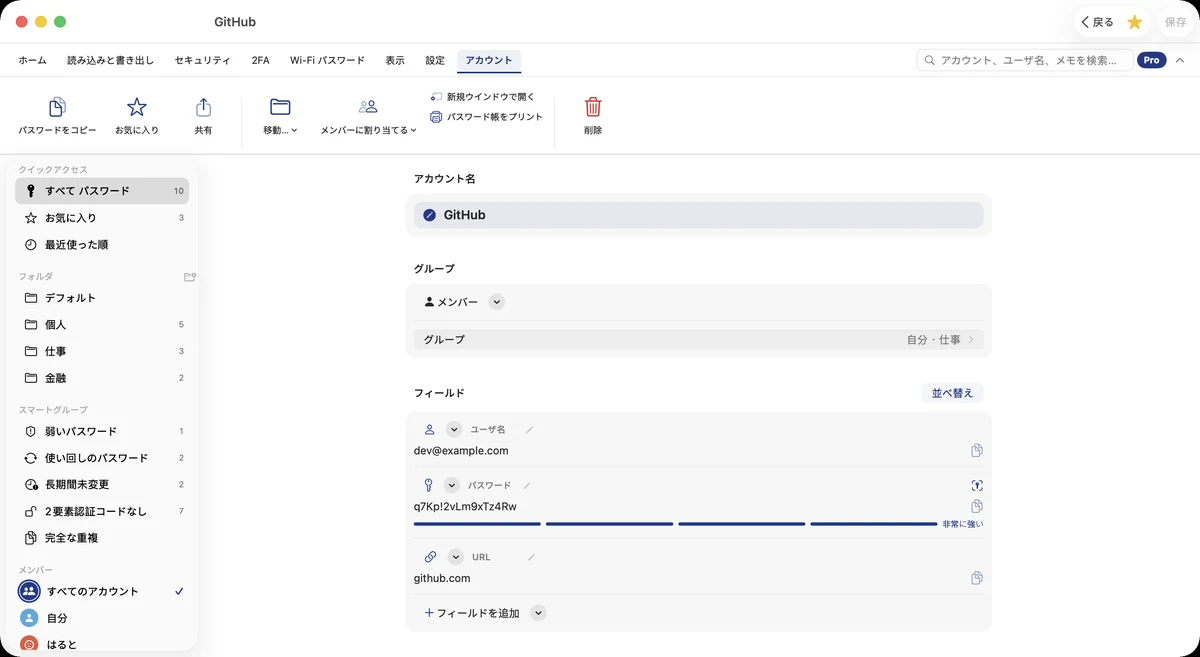Select 最近使った順 in sidebar
This screenshot has height=657, width=1200.
tap(102, 245)
